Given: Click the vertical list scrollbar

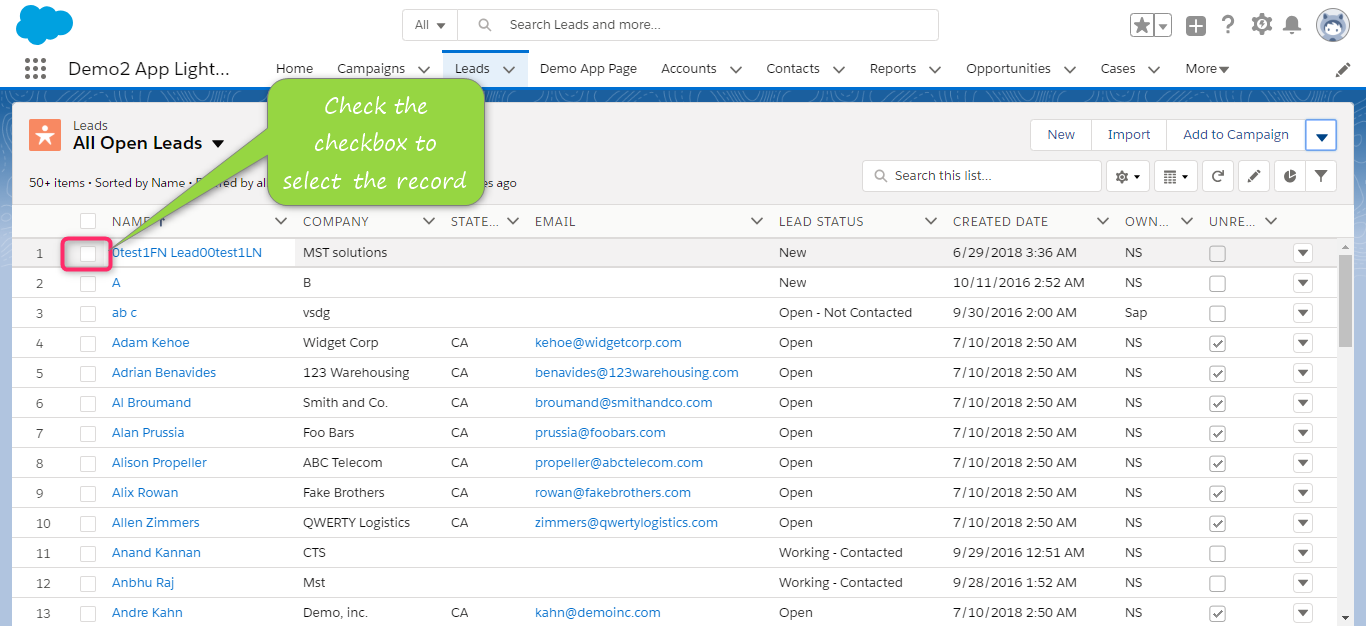Looking at the screenshot, I should [1345, 300].
